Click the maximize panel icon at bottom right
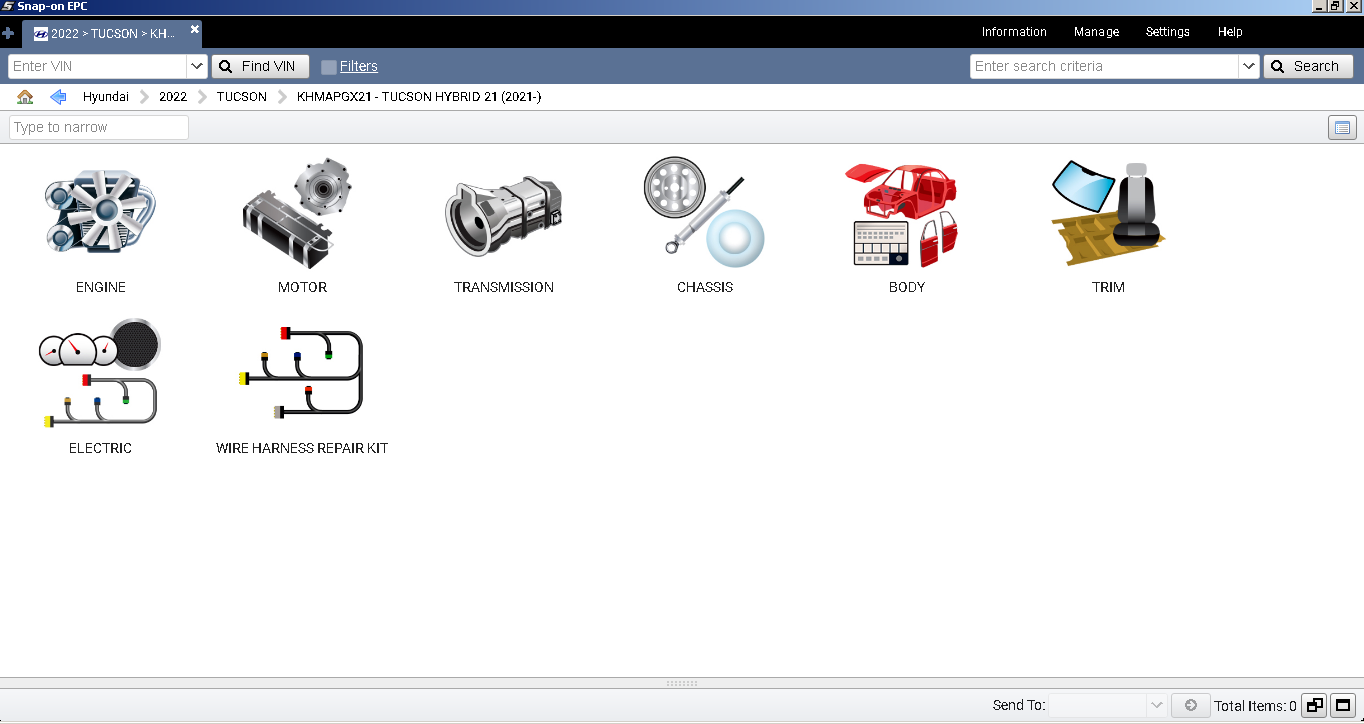Screen dimensions: 1364x724 (x=1343, y=705)
